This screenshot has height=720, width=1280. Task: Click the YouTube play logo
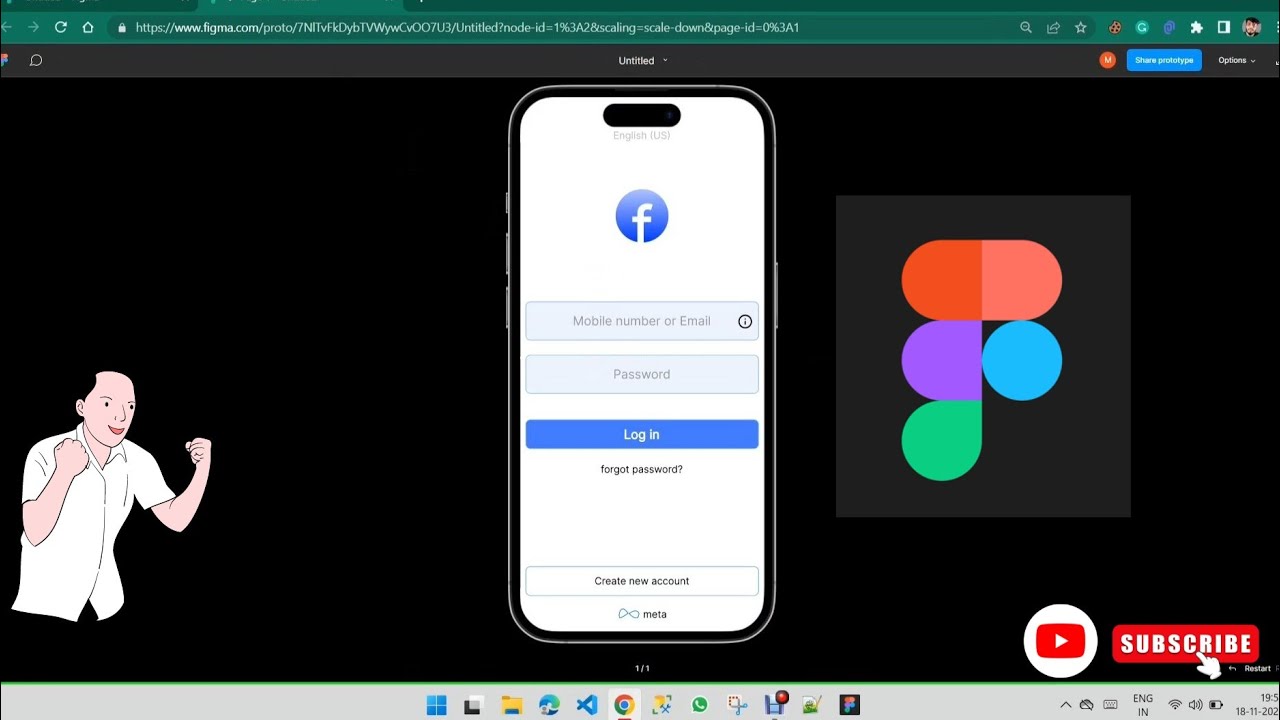pos(1061,641)
